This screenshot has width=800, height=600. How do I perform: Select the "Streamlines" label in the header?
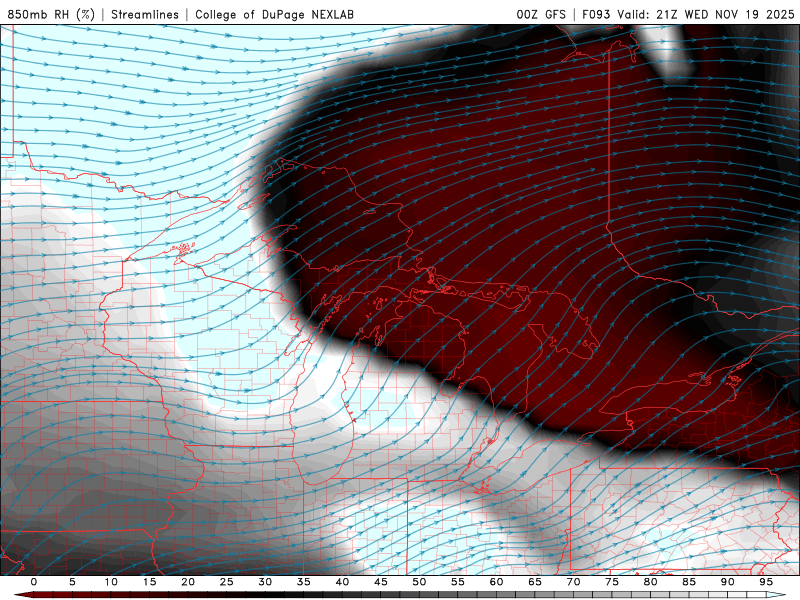[x=145, y=14]
